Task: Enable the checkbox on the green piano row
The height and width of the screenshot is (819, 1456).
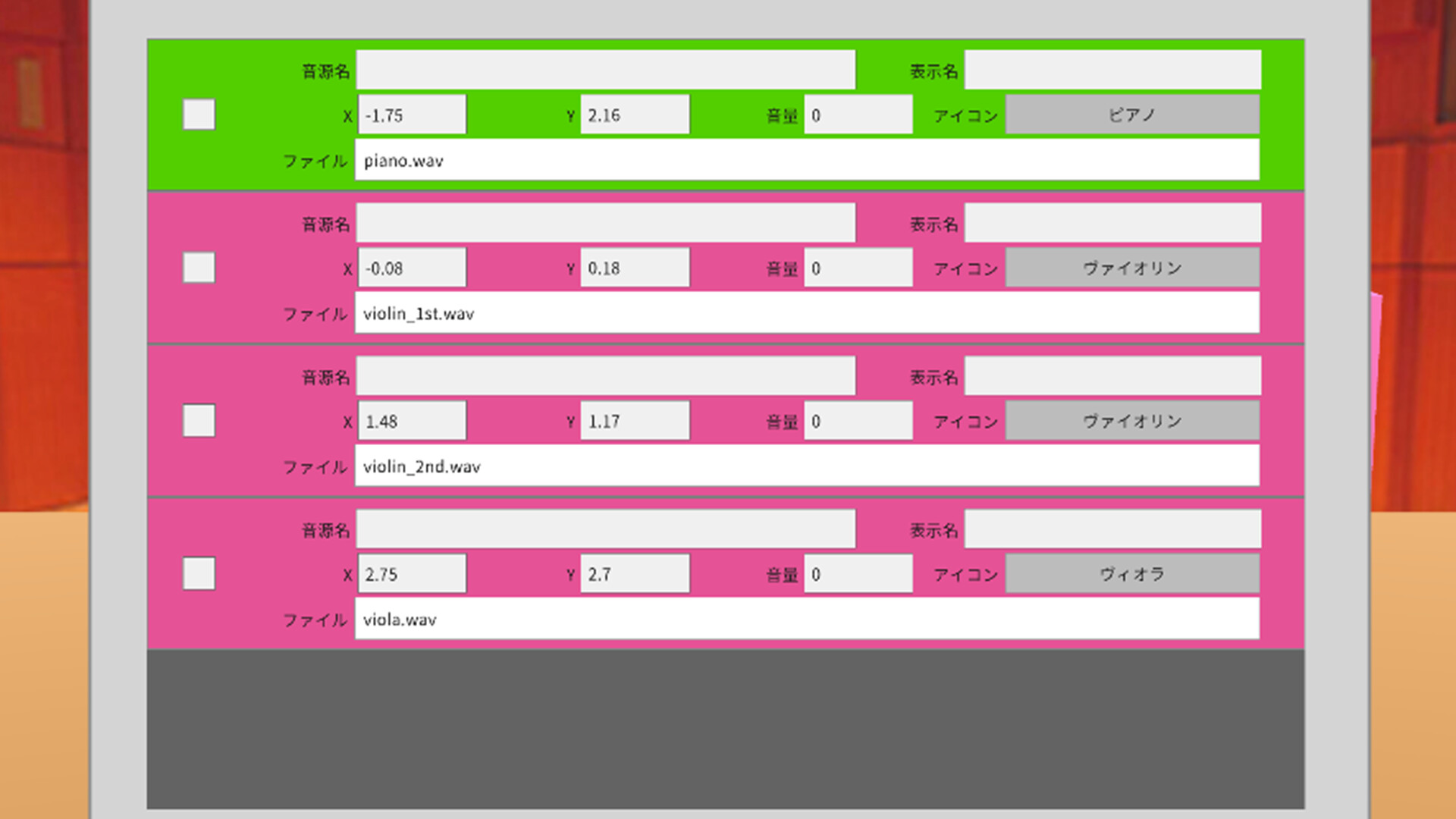Action: coord(198,115)
